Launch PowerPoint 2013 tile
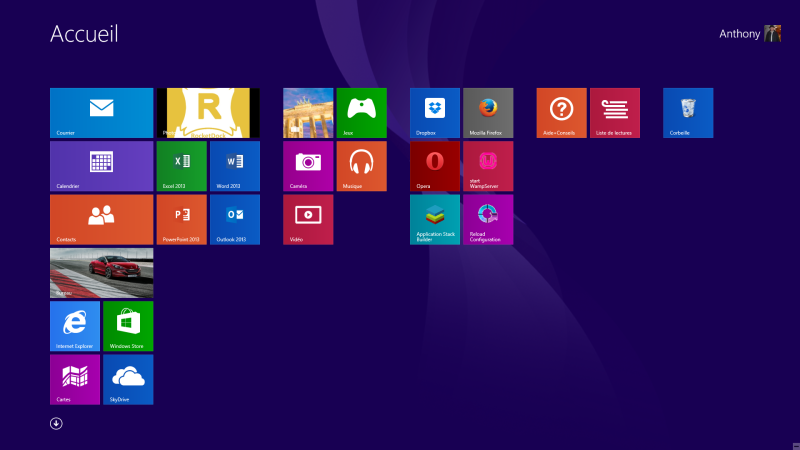This screenshot has height=450, width=800. [182, 219]
